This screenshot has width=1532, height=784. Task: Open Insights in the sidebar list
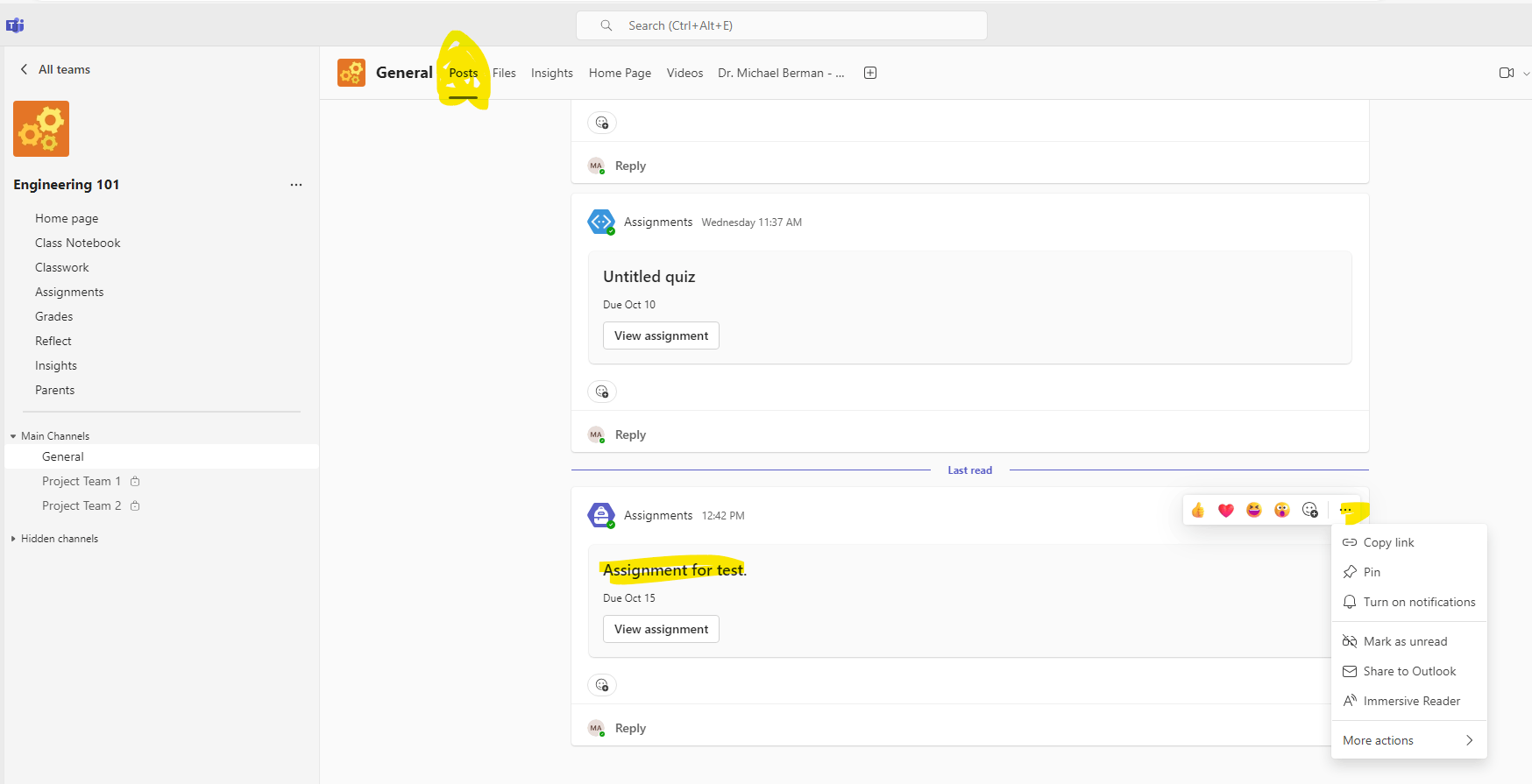(56, 365)
